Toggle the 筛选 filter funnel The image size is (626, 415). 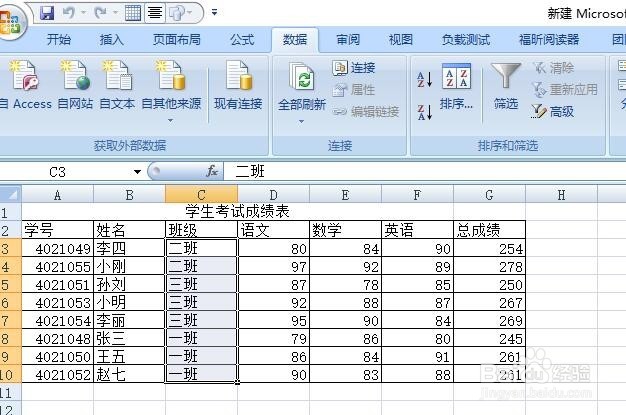[506, 86]
